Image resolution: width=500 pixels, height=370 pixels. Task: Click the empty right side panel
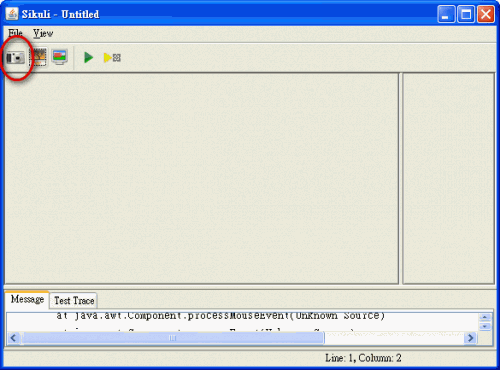(448, 178)
